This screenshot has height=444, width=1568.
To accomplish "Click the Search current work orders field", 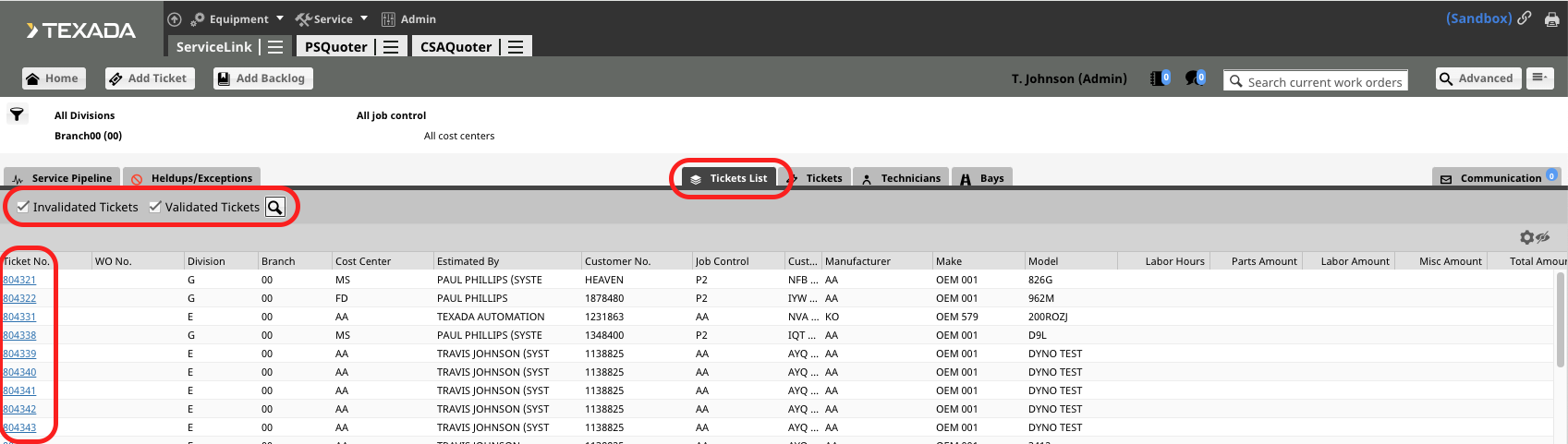I will 1316,81.
